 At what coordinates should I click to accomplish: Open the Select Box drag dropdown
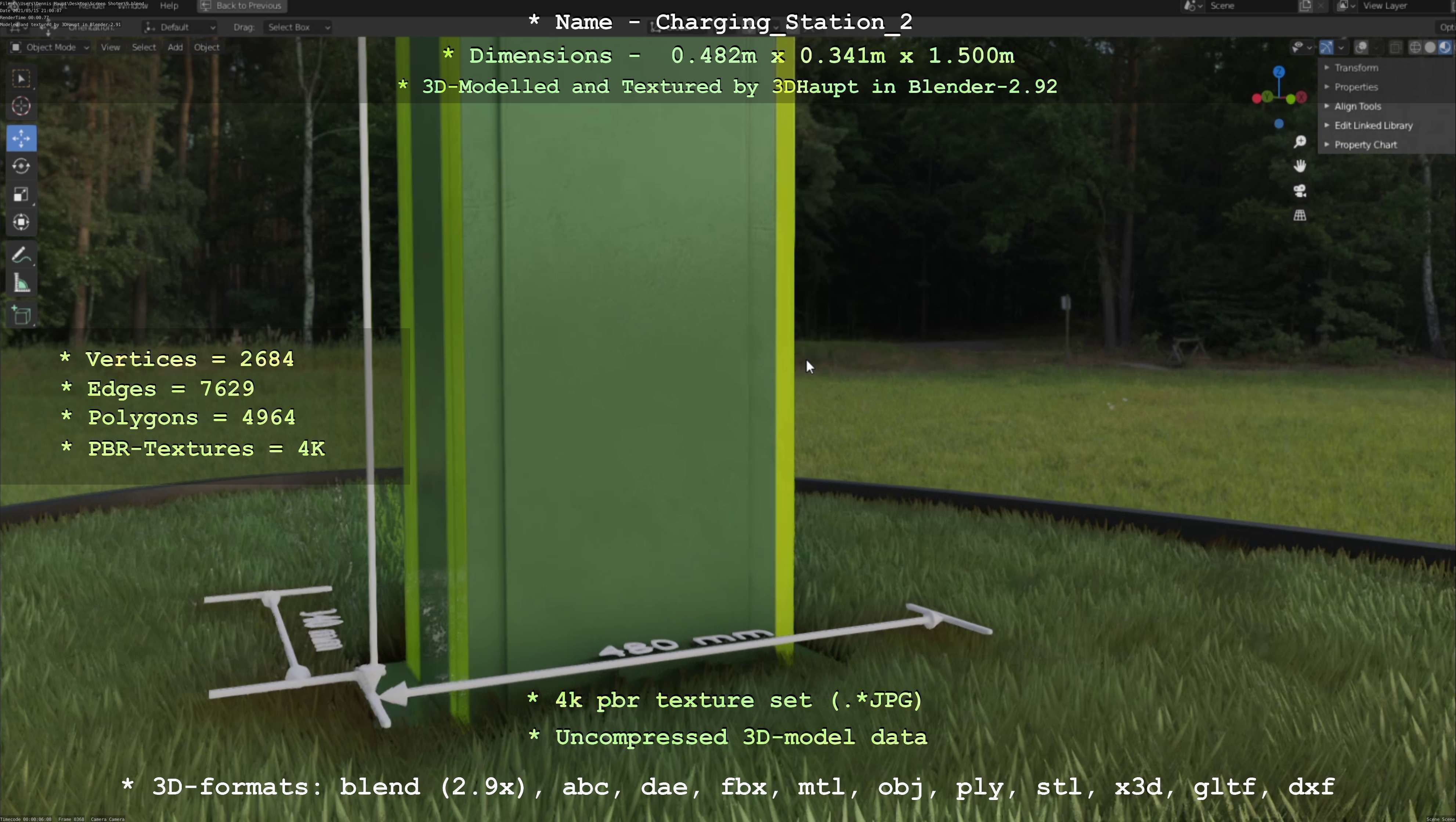pyautogui.click(x=297, y=27)
